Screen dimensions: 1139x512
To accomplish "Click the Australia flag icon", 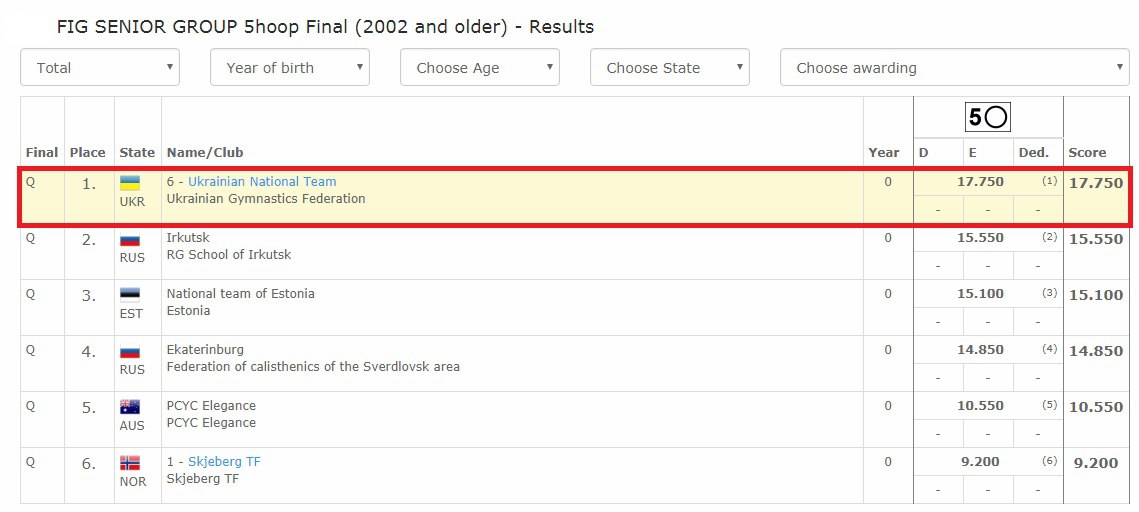I will point(130,407).
